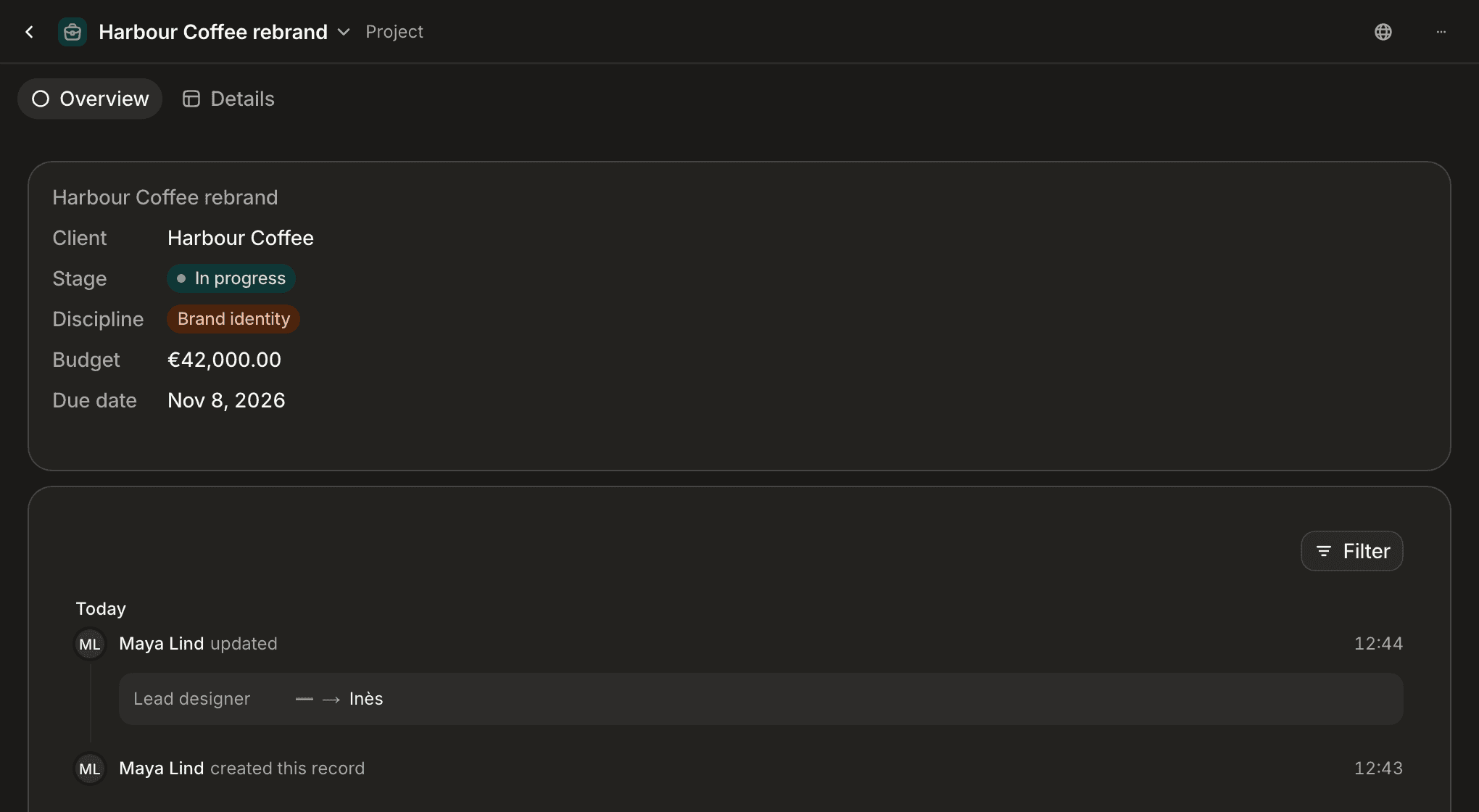Expand the Harbour Coffee rebrand title dropdown

click(x=344, y=32)
